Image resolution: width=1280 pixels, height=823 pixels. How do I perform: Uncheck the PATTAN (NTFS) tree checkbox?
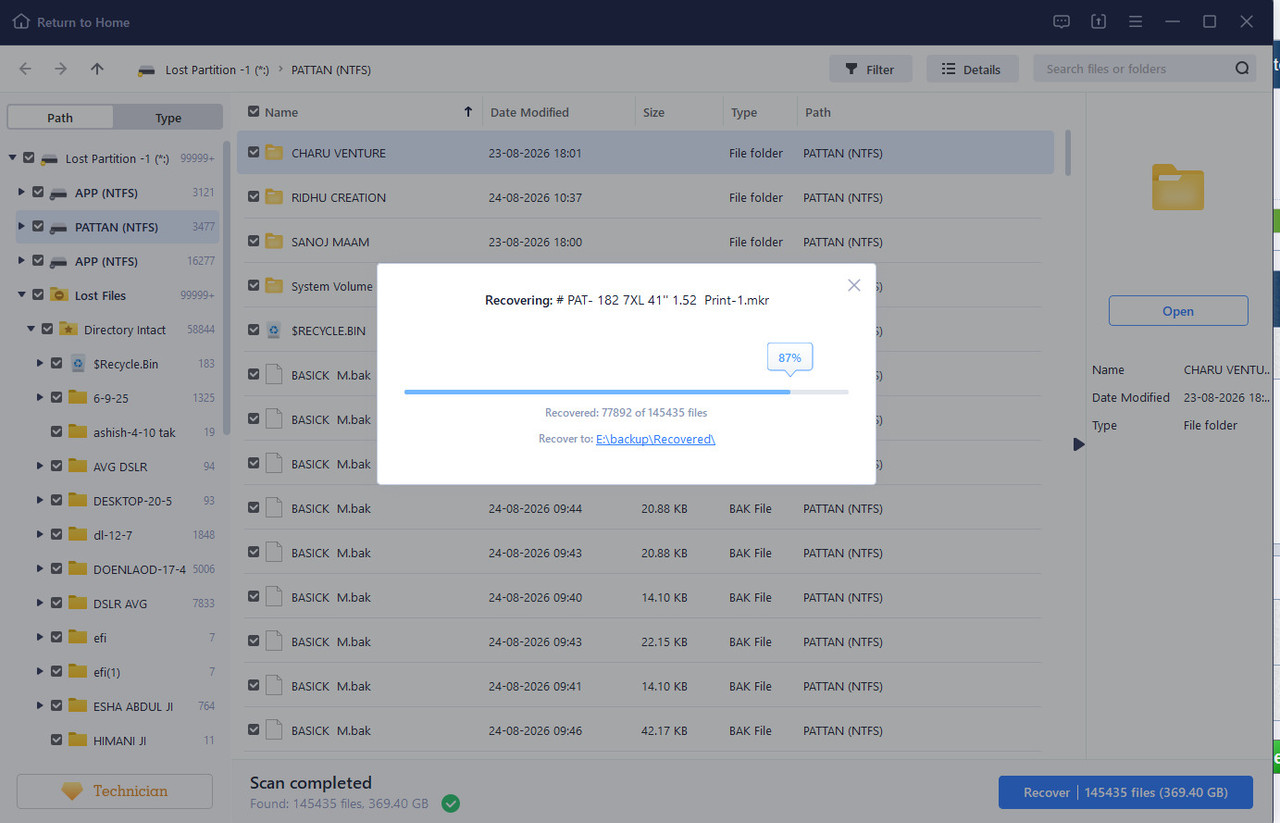click(x=38, y=227)
